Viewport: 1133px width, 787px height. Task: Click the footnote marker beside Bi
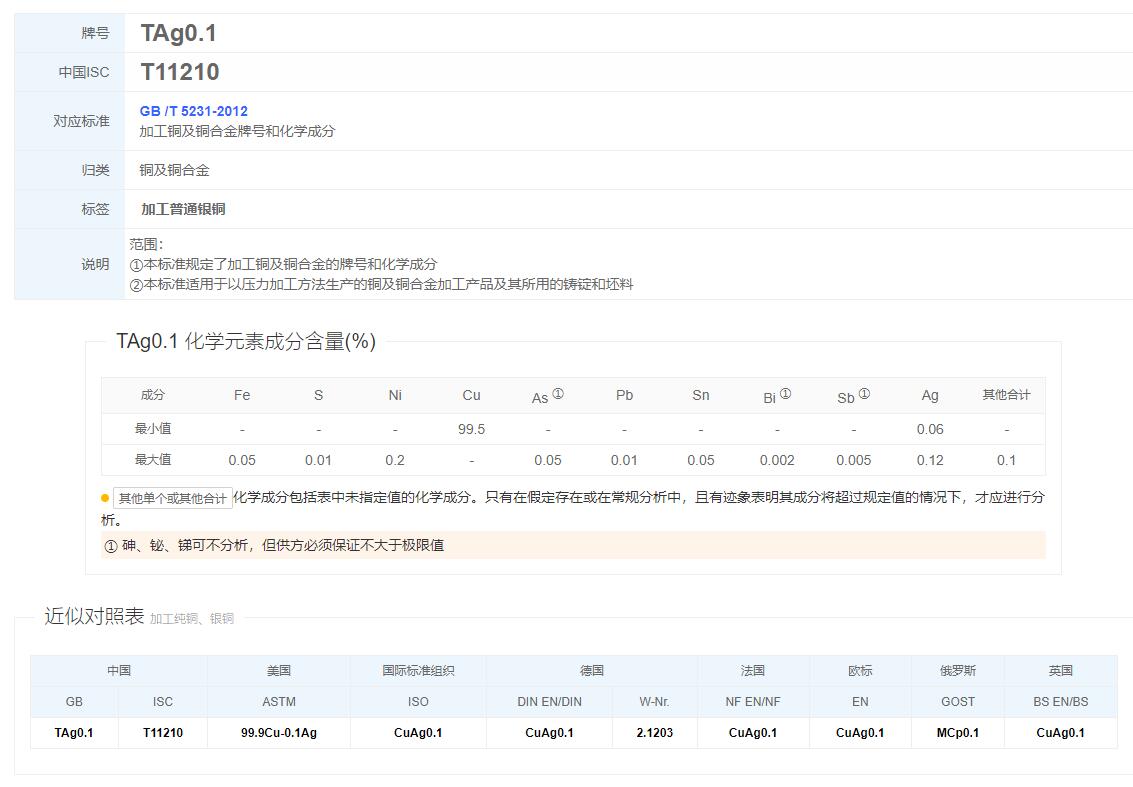[x=785, y=394]
